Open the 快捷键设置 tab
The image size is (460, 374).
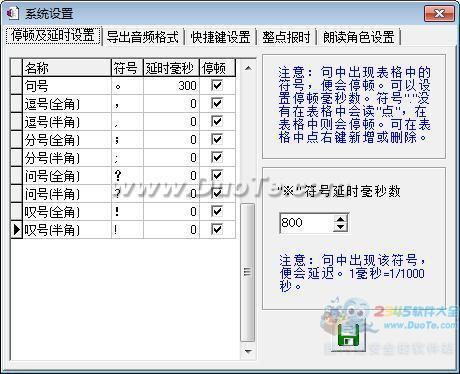point(220,37)
